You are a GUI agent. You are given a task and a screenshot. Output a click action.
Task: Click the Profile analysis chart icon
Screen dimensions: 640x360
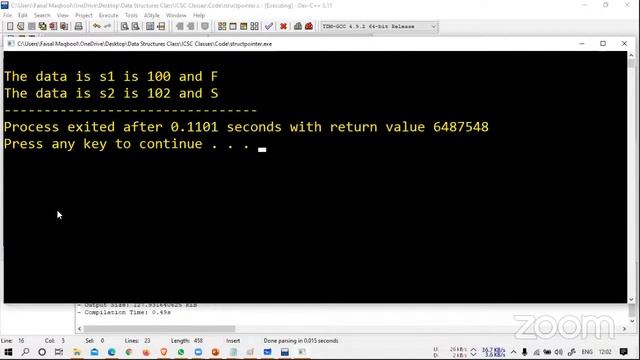coord(298,26)
